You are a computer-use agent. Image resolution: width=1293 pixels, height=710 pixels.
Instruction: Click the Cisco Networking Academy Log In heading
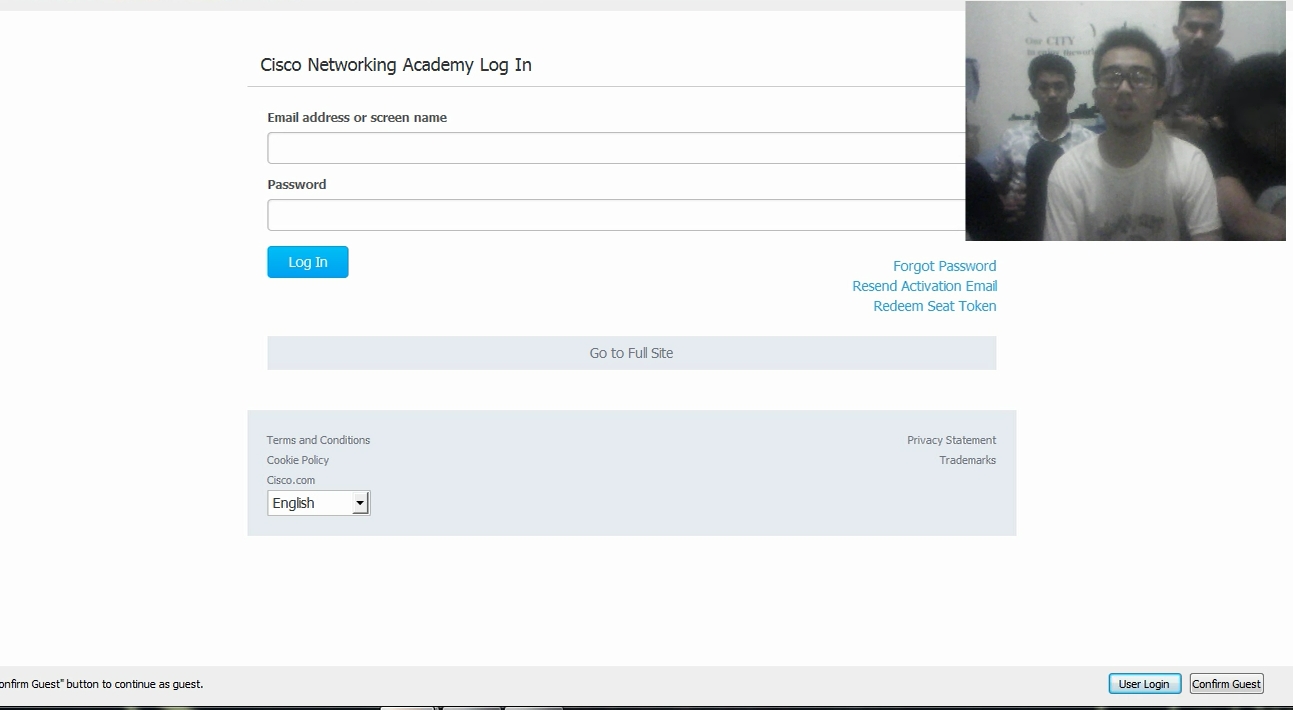pyautogui.click(x=396, y=65)
